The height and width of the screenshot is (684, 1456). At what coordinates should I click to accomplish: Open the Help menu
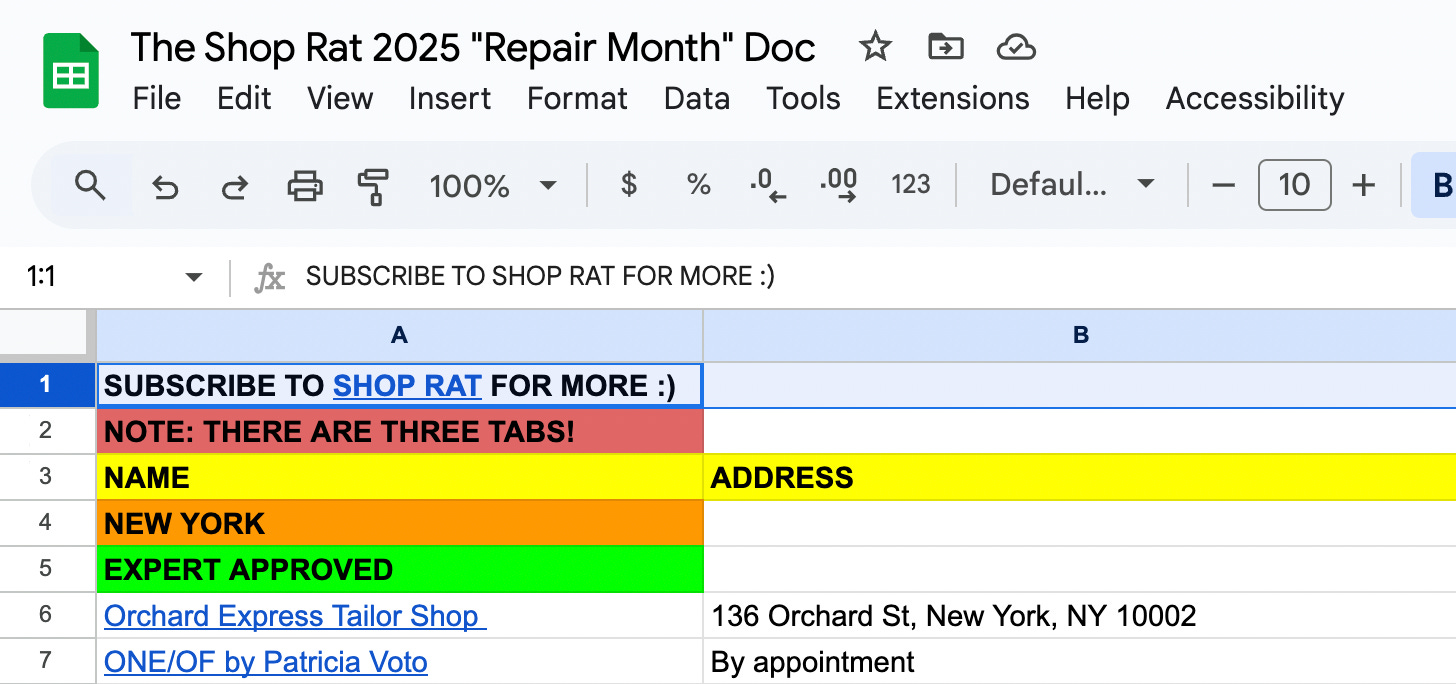(1097, 98)
